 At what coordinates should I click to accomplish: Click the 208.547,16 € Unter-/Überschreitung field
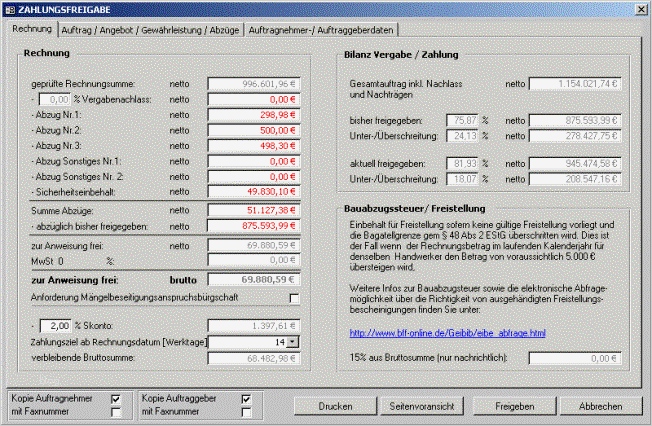click(575, 179)
